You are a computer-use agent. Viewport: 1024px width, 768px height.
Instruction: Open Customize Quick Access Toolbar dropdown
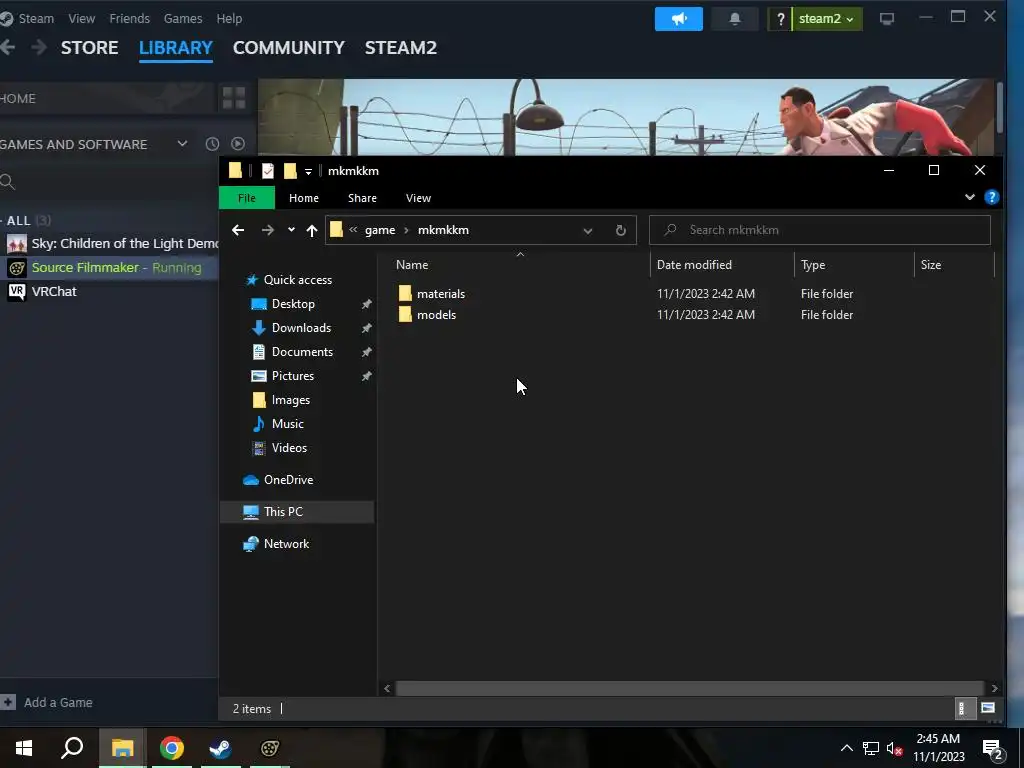coord(308,172)
